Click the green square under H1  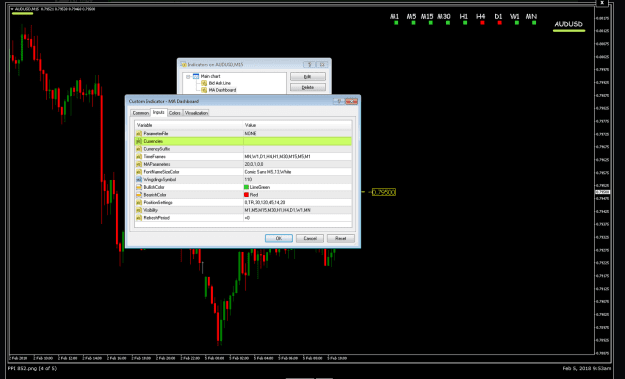tap(465, 23)
